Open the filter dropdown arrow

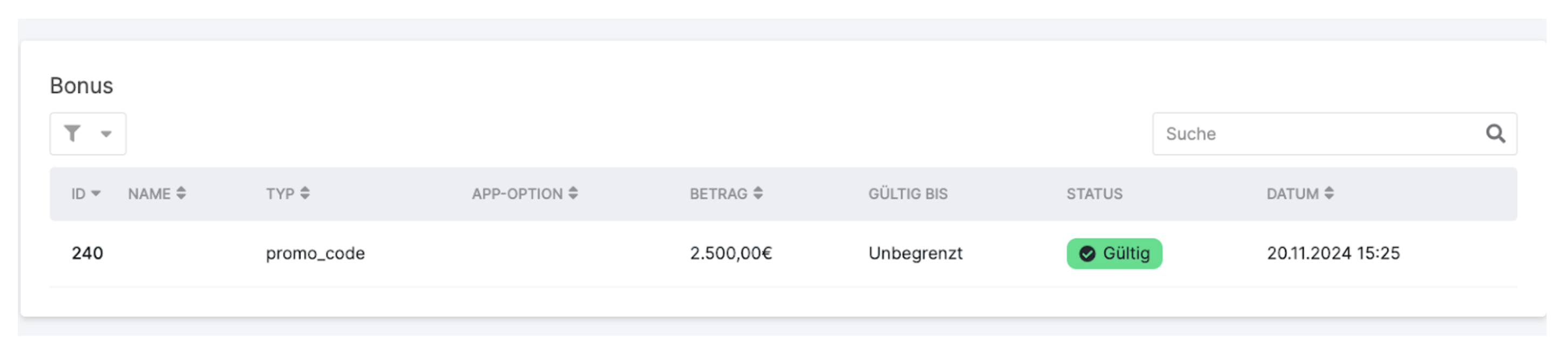[106, 134]
